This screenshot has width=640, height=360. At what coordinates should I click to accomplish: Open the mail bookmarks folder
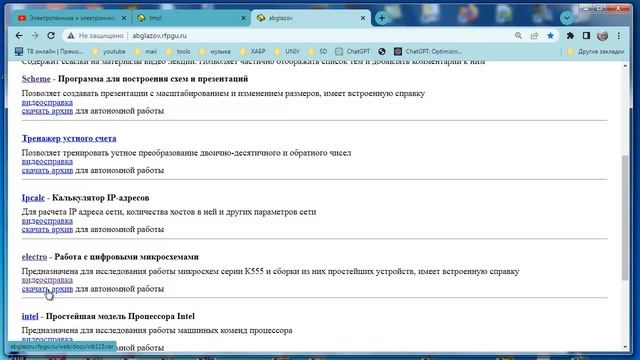(x=146, y=51)
